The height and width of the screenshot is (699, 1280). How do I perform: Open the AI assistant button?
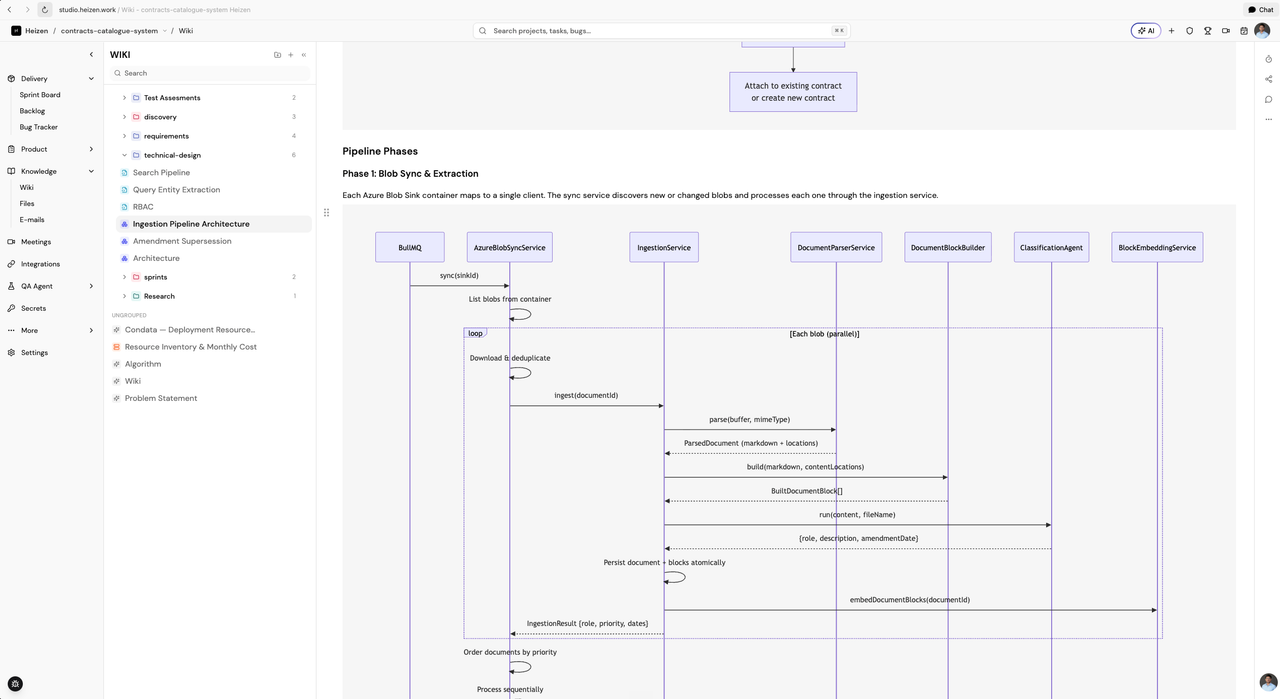[1146, 31]
